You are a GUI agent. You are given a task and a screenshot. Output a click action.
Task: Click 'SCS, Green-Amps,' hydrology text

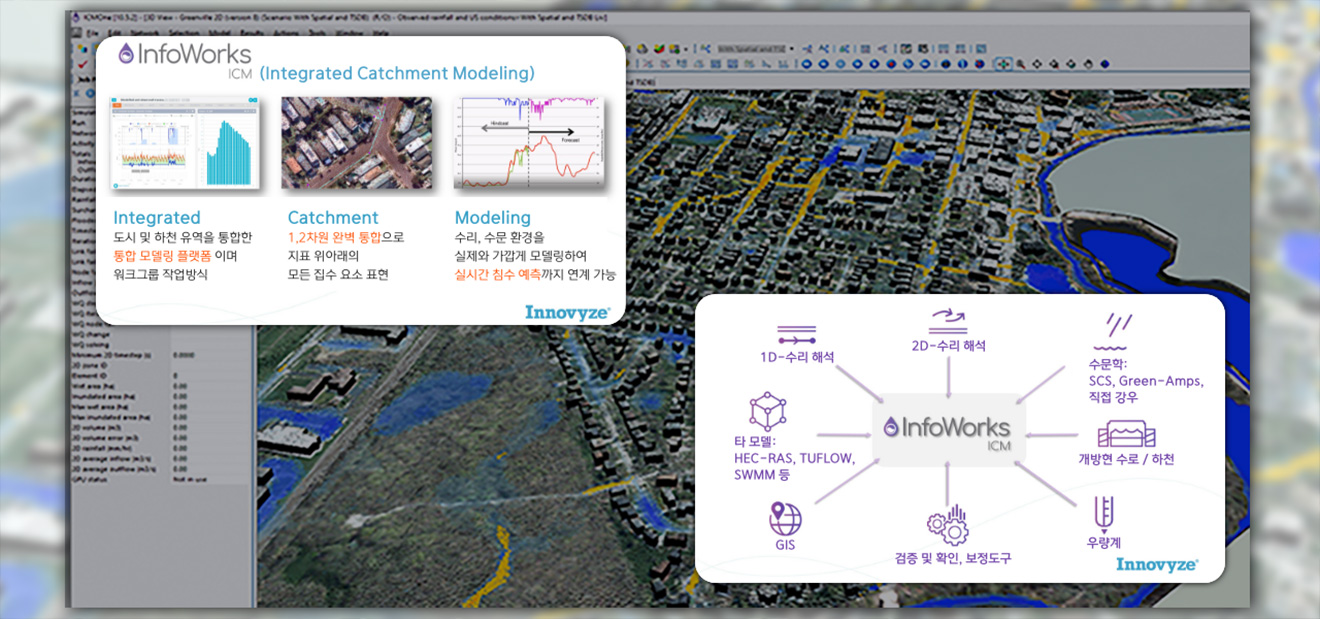click(x=1146, y=380)
